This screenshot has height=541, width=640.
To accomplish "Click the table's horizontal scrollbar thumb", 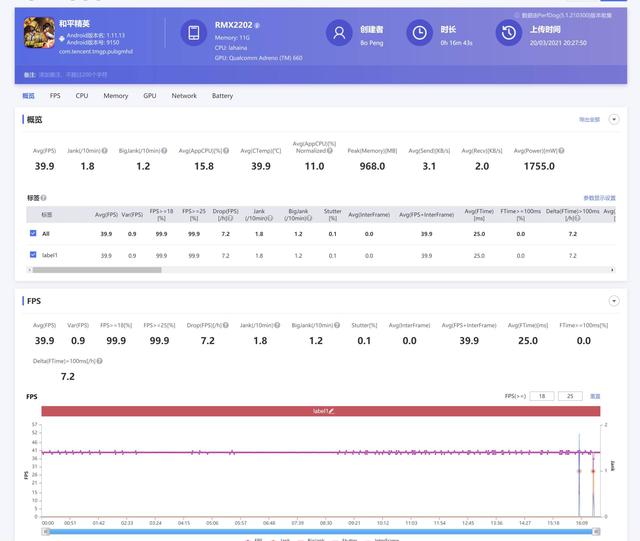I will 97,270.
